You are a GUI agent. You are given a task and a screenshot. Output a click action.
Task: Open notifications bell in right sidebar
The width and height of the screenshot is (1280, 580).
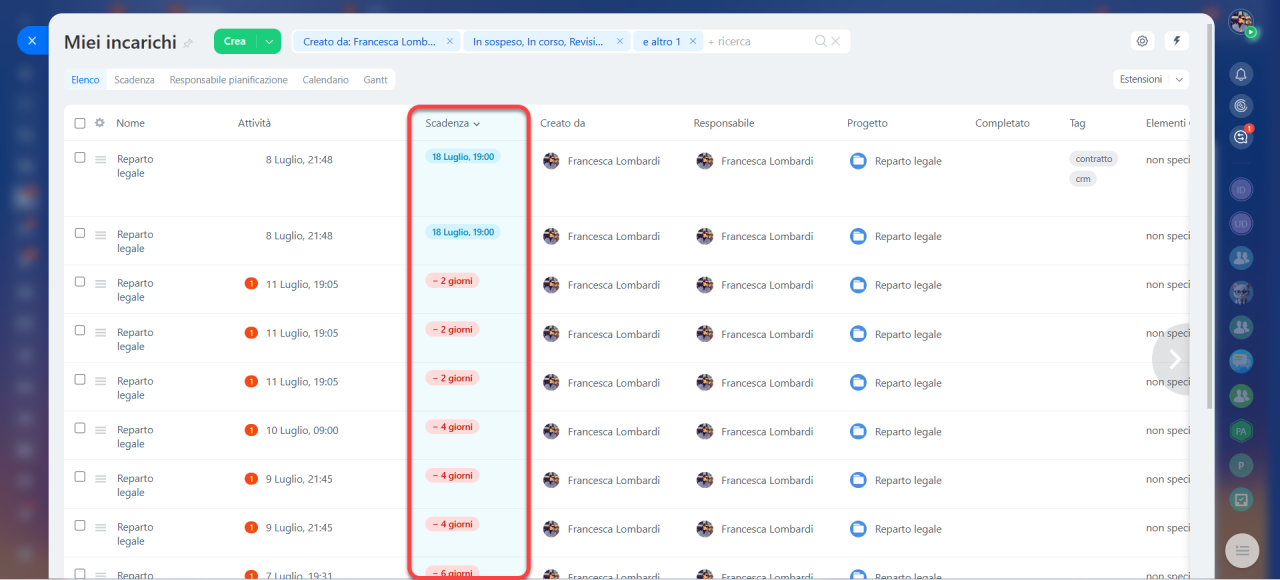coord(1241,74)
